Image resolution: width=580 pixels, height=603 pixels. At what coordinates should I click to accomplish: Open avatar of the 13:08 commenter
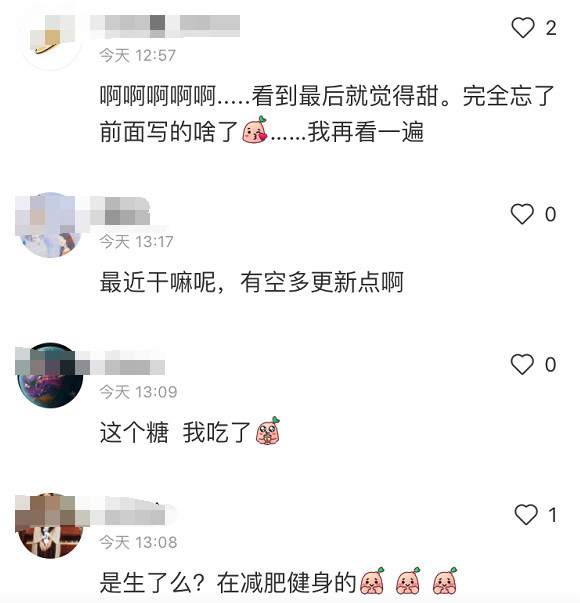coord(50,526)
